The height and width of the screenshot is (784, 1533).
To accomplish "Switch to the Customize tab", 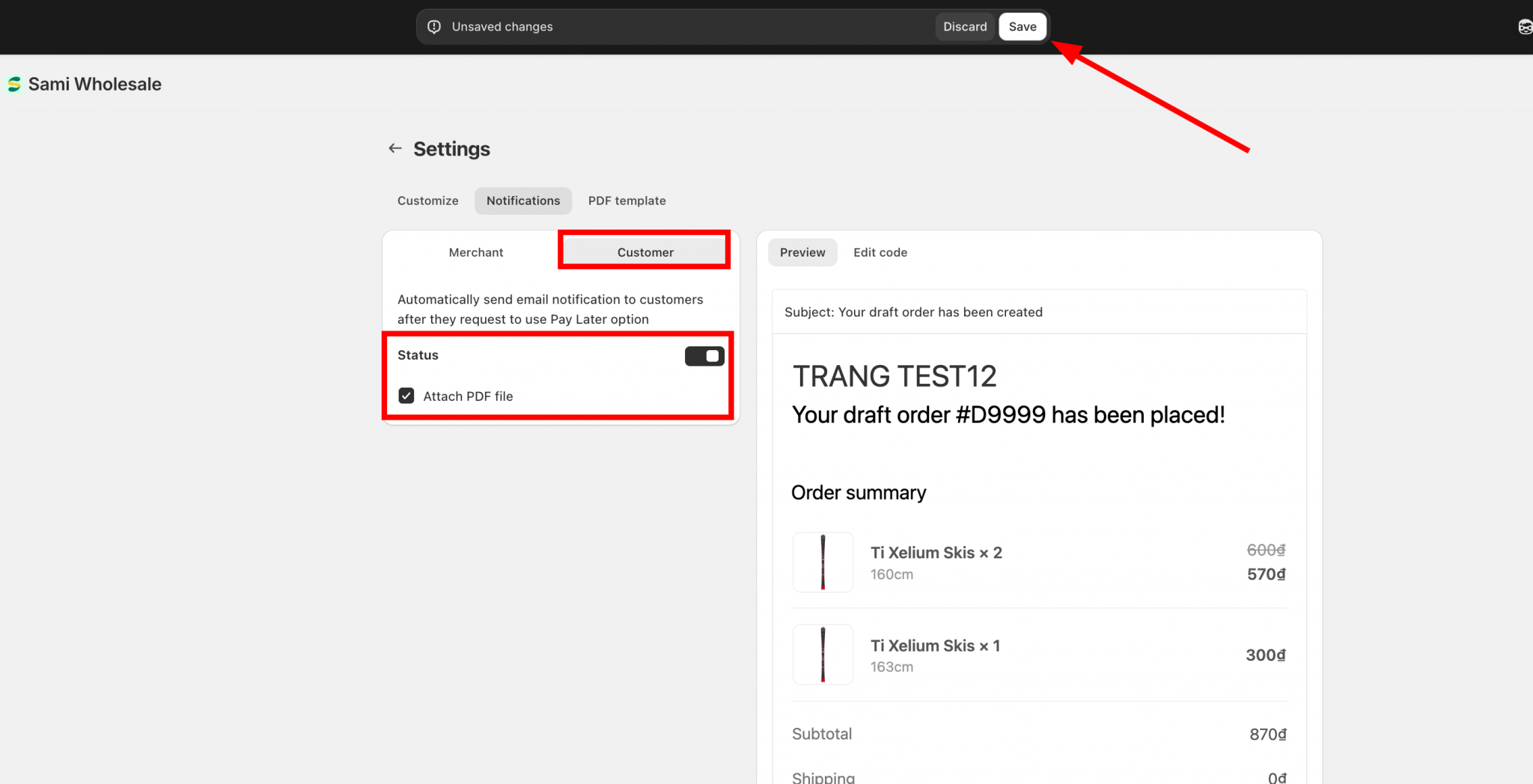I will point(427,200).
